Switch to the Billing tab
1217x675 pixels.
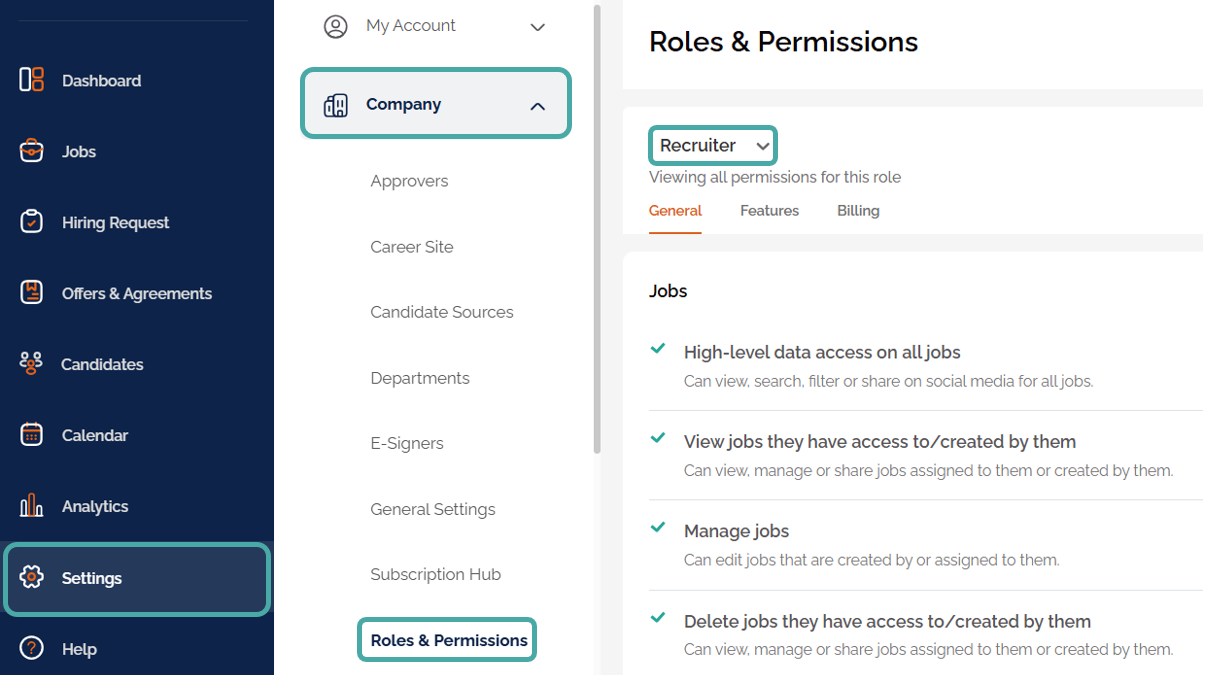point(858,211)
